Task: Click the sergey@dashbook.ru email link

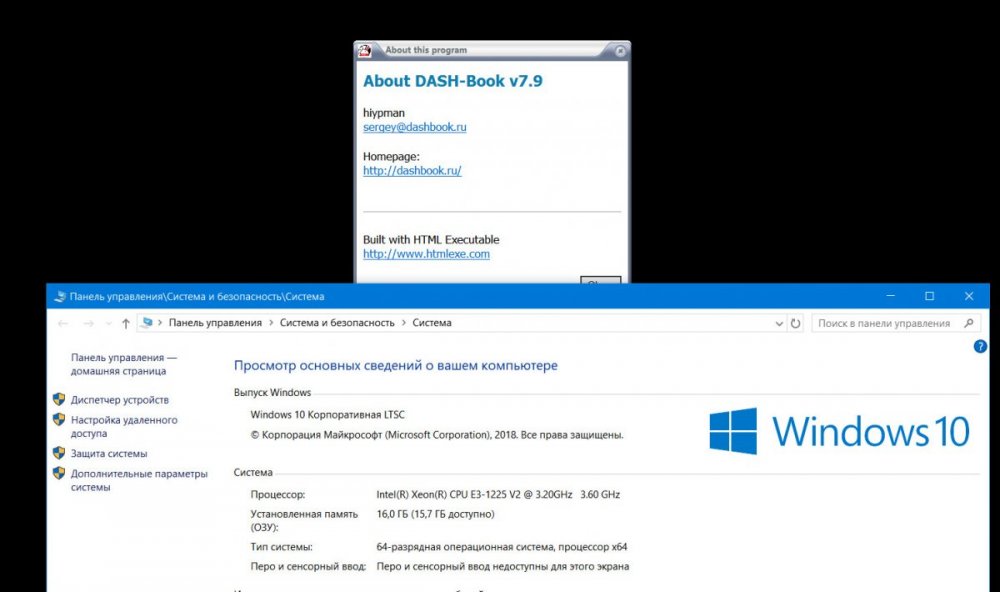Action: coord(415,127)
